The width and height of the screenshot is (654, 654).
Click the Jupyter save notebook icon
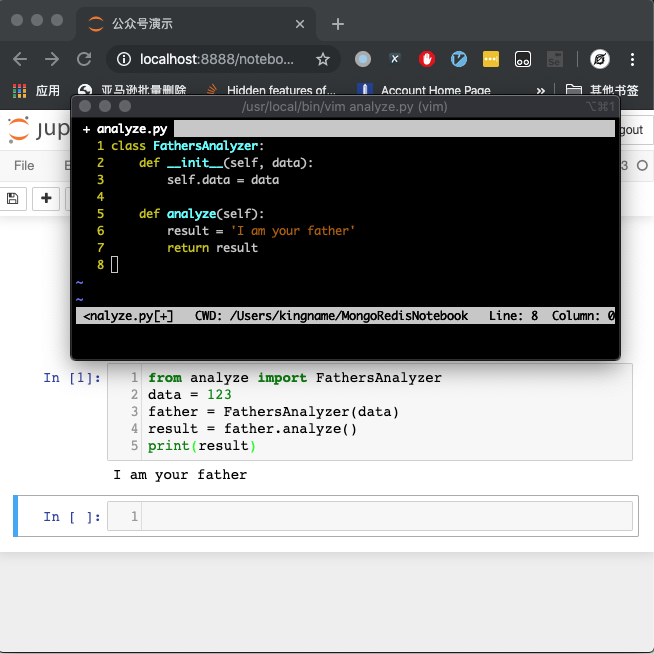13,199
